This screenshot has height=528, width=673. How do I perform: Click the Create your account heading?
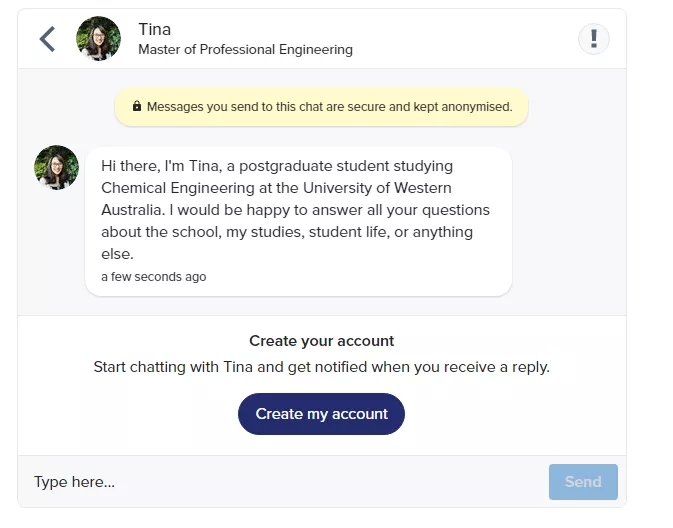(x=321, y=341)
